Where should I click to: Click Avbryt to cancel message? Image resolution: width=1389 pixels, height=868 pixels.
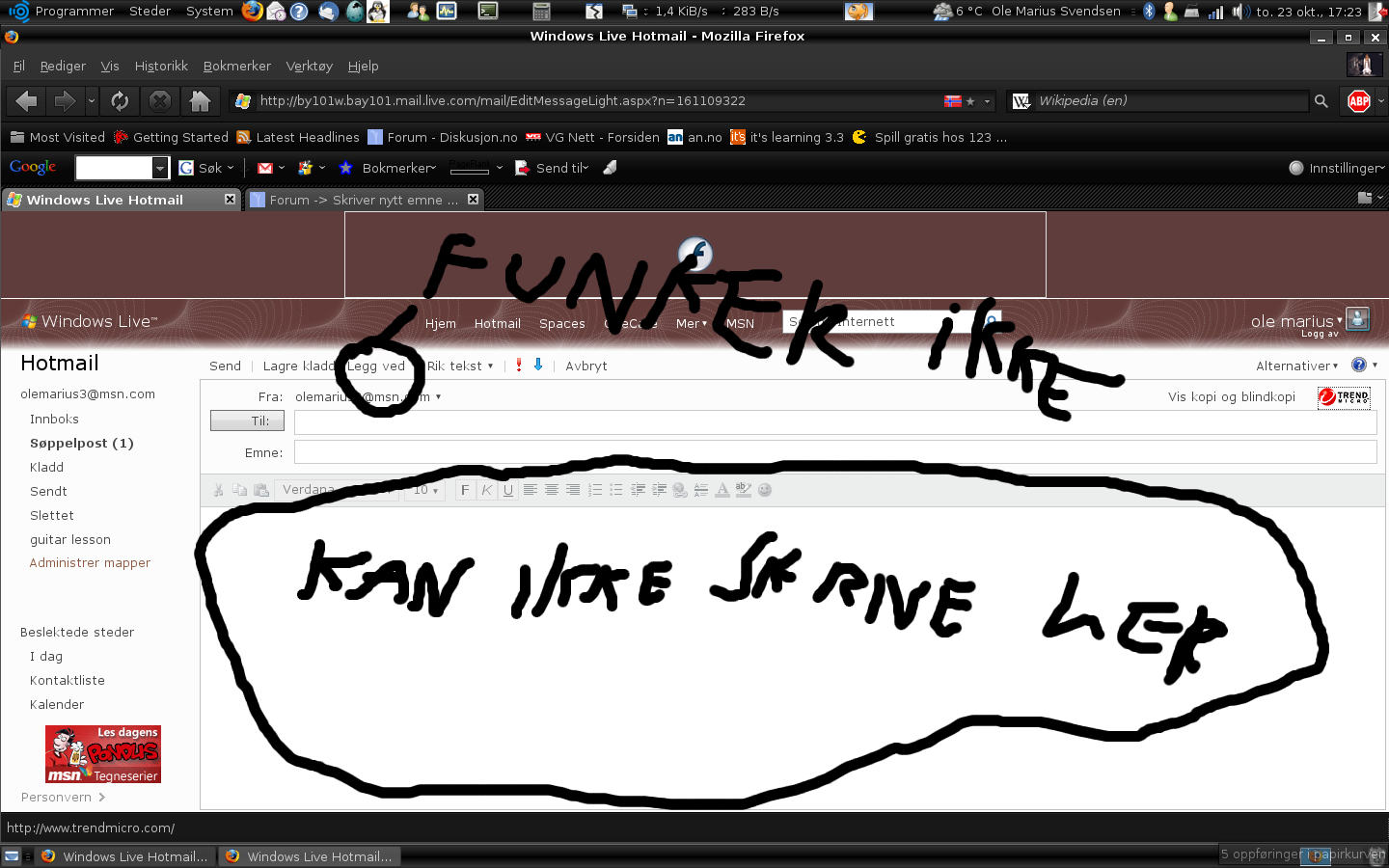tap(586, 366)
